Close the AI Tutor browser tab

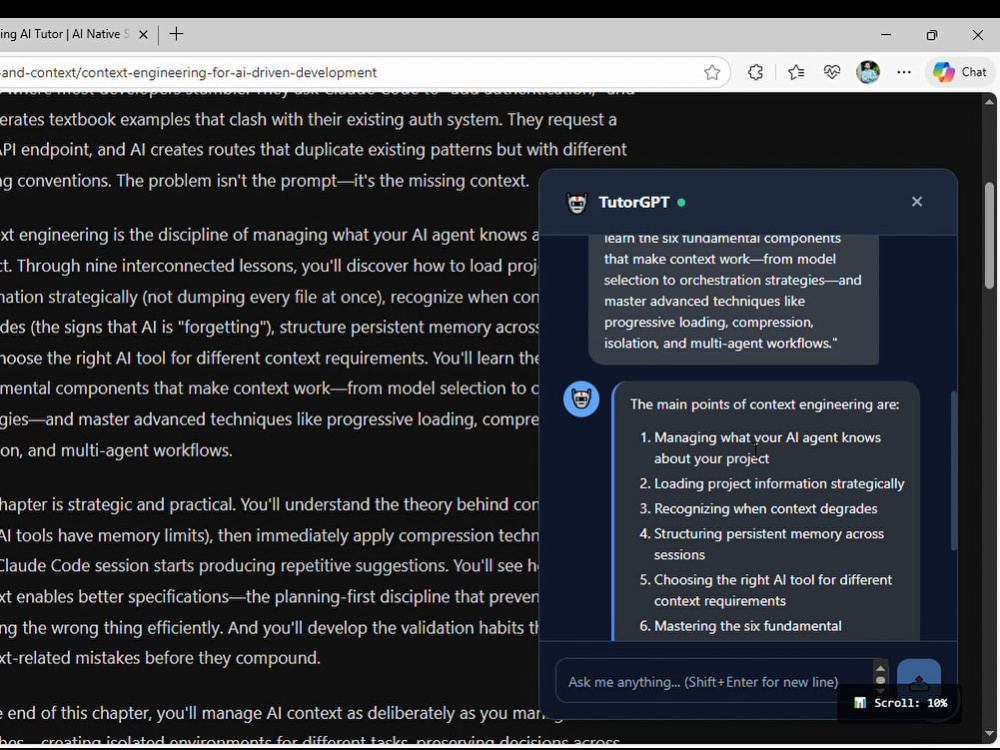coord(143,34)
